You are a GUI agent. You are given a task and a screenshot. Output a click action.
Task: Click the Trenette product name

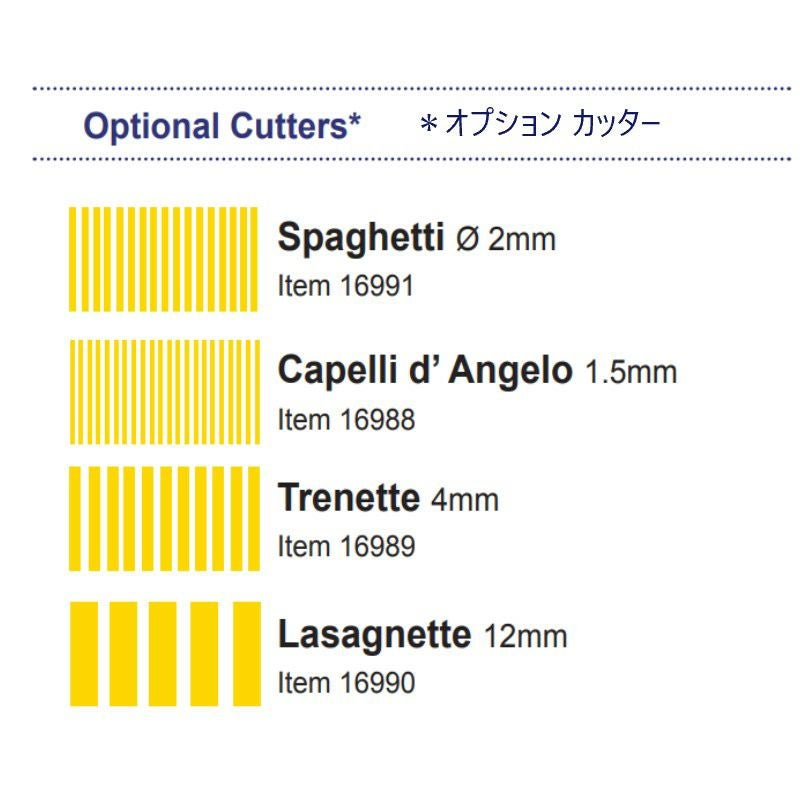click(x=349, y=497)
